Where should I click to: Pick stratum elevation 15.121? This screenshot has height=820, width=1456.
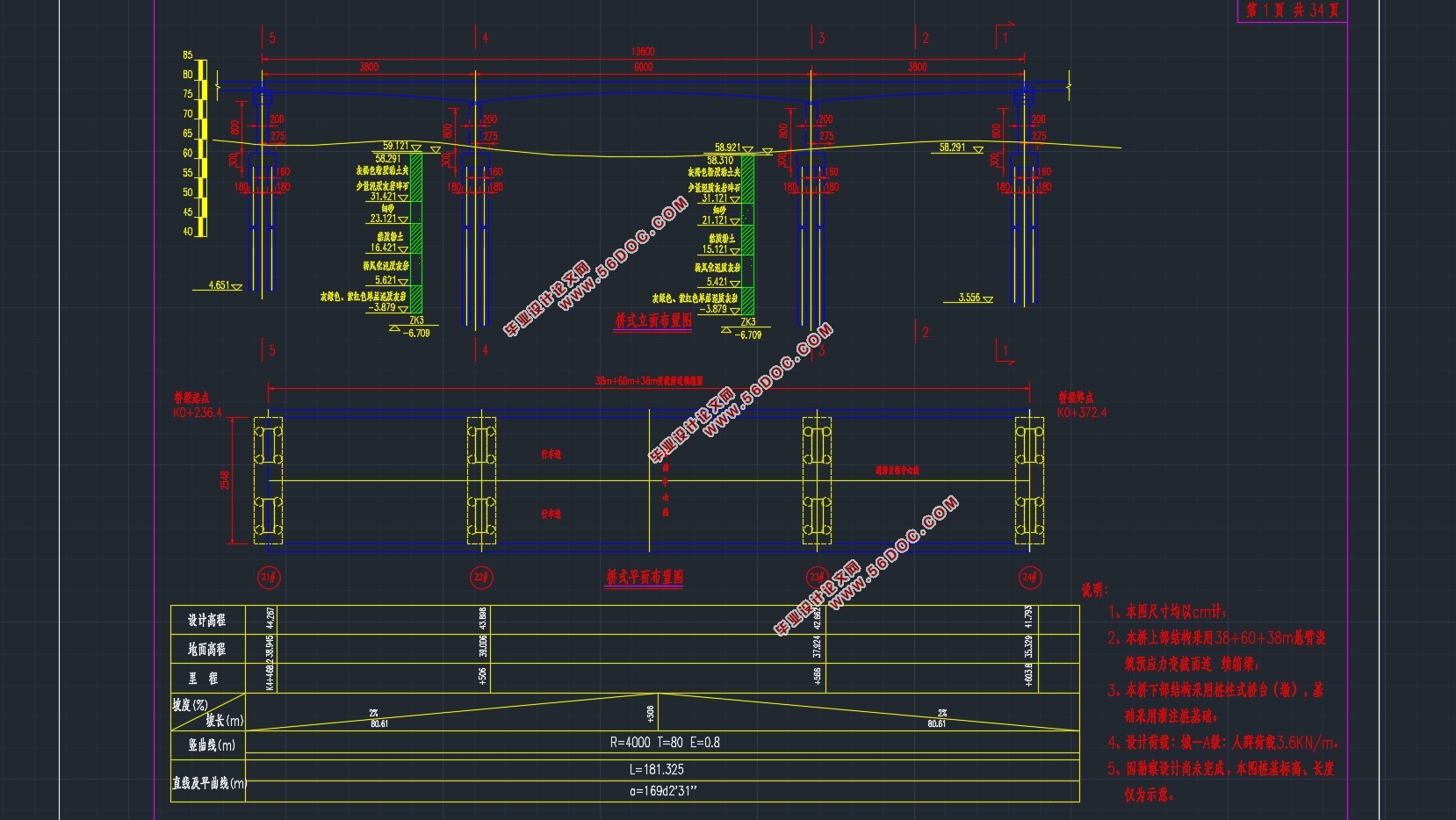pos(715,249)
